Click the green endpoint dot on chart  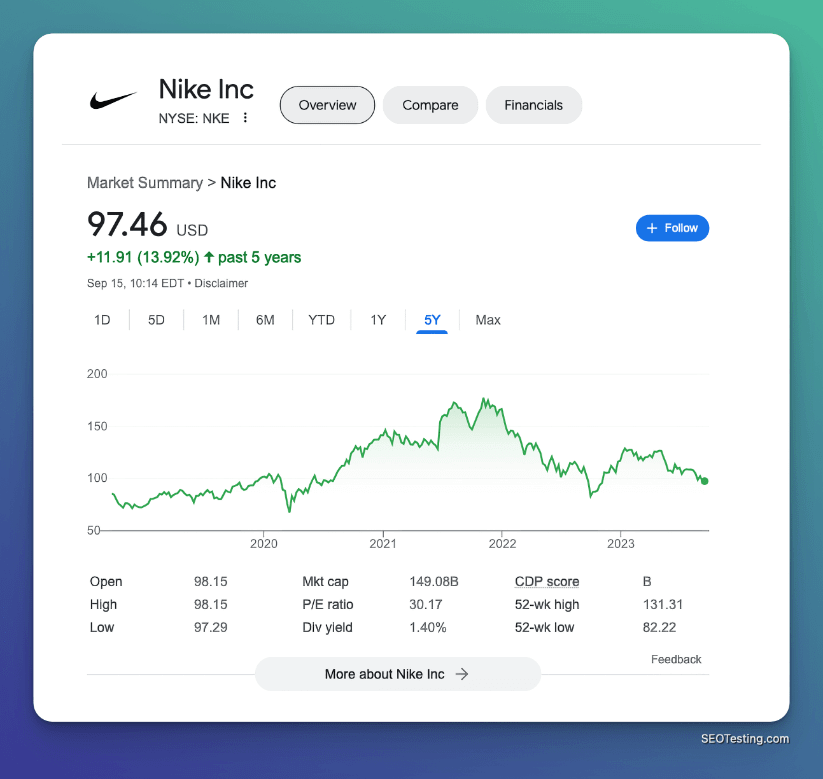[x=705, y=481]
